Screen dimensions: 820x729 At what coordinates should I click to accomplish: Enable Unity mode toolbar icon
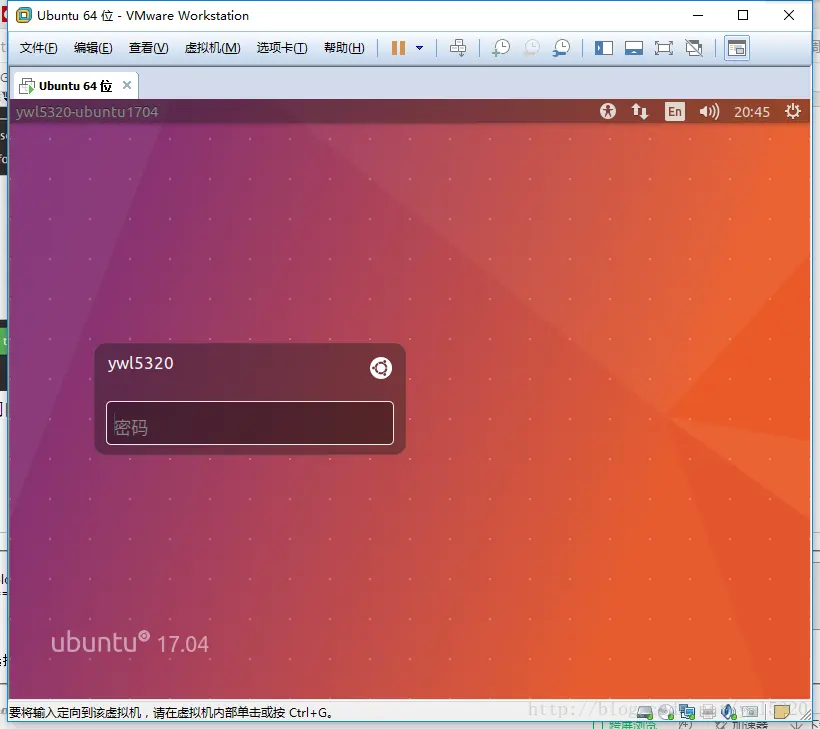click(x=694, y=48)
